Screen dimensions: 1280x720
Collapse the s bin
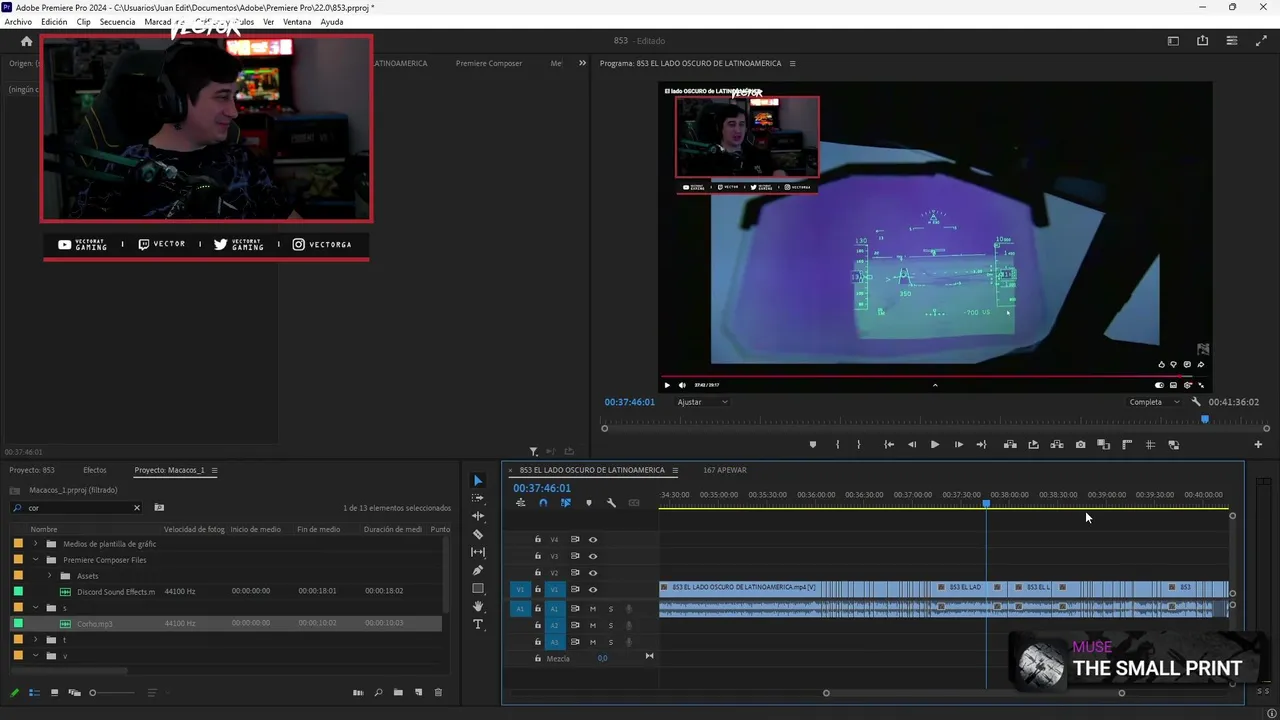click(x=36, y=608)
